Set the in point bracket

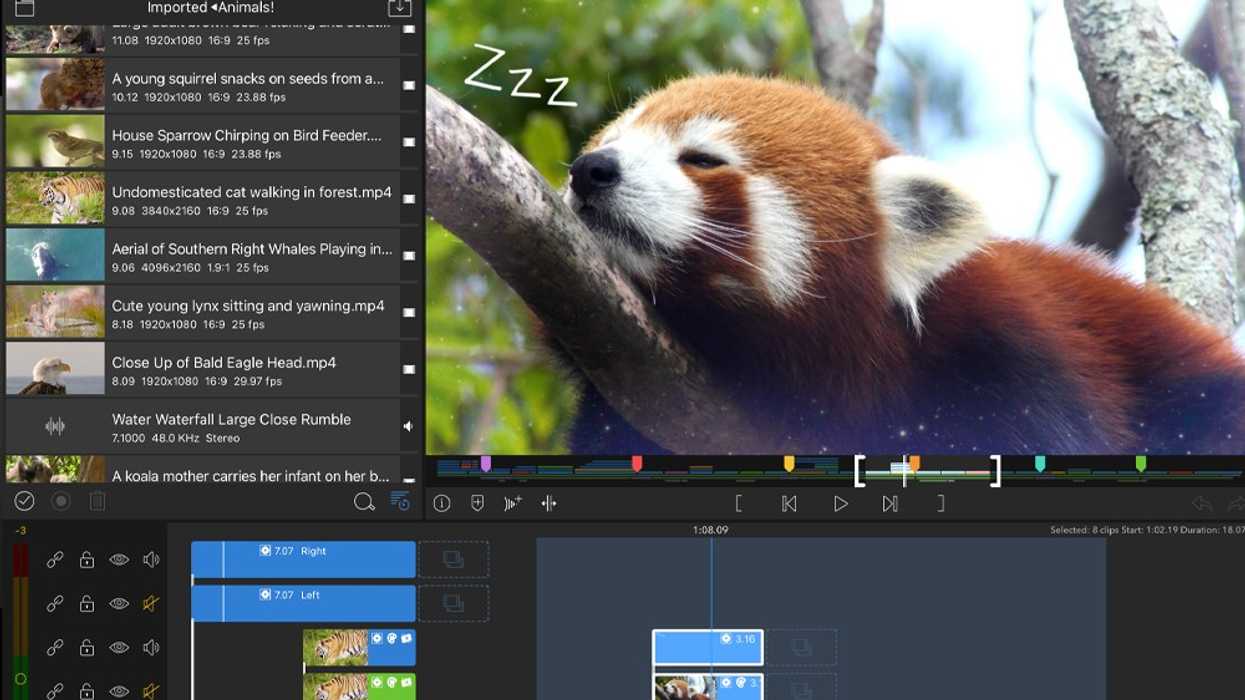click(739, 504)
